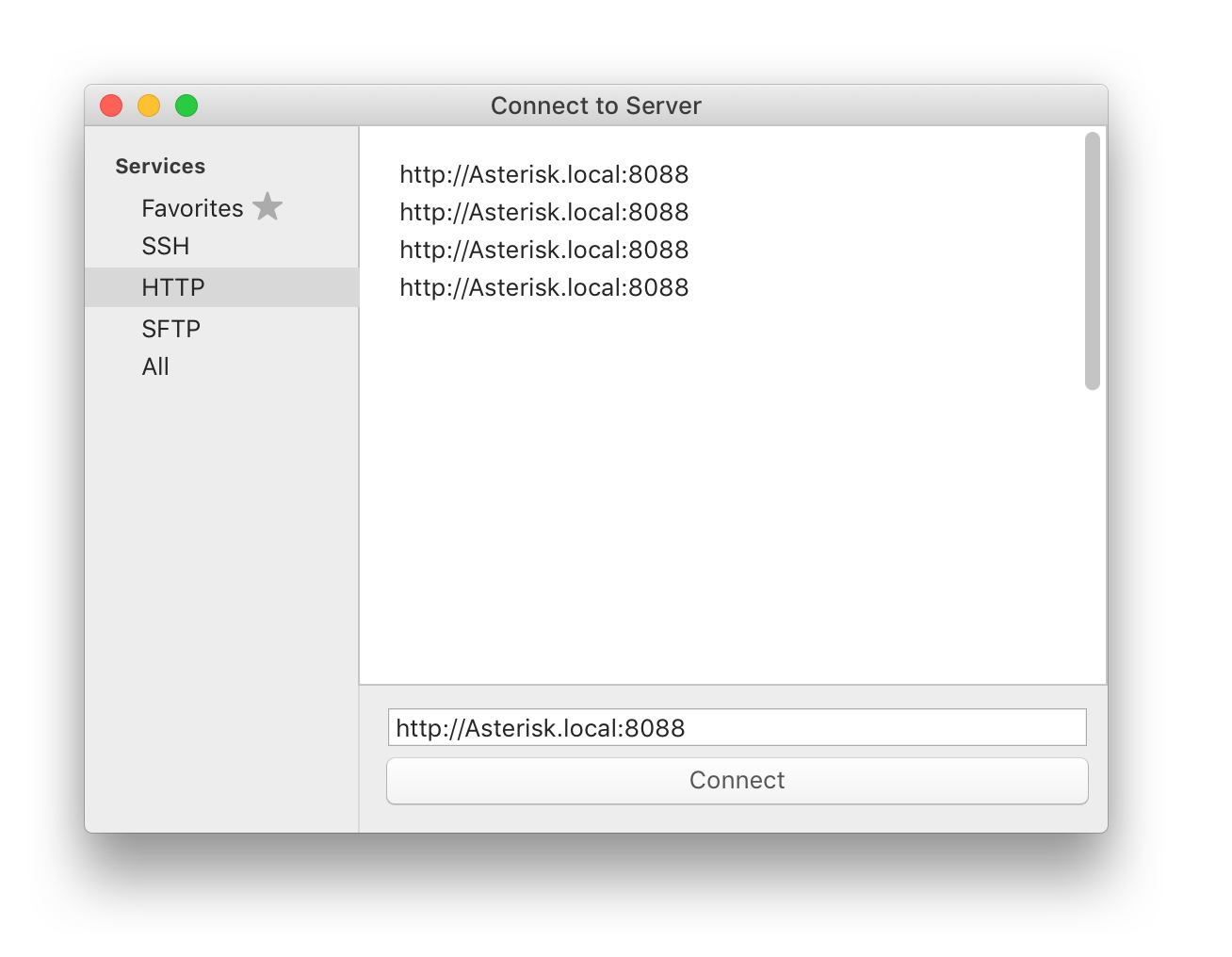Select the first http://Asterisk.local:8088 entry
Viewport: 1232px width, 957px height.
click(x=544, y=174)
